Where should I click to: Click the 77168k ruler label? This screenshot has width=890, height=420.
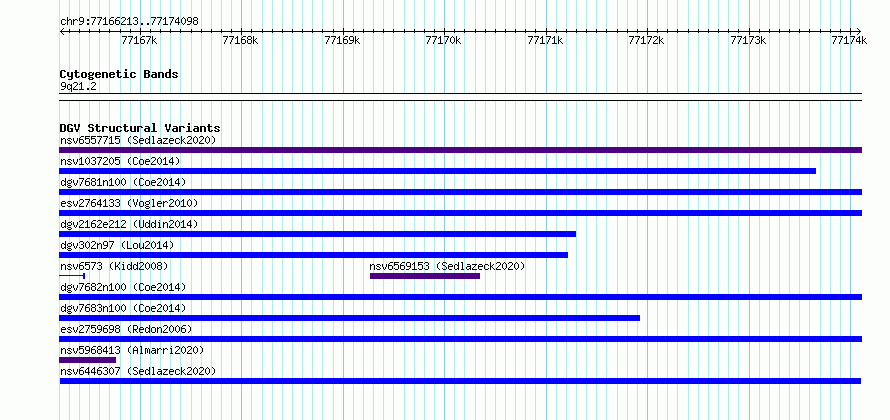pos(241,40)
